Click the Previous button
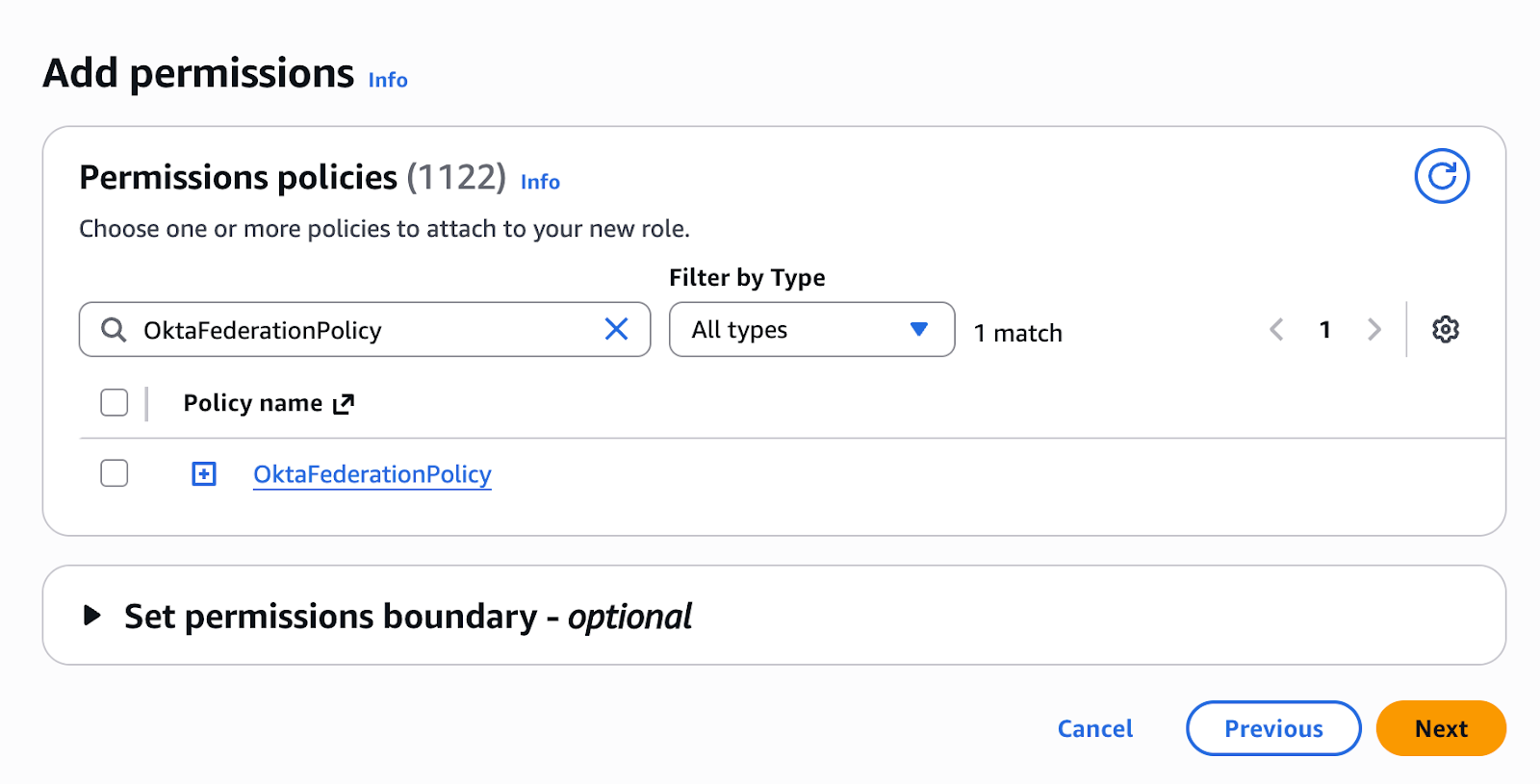Image resolution: width=1540 pixels, height=784 pixels. tap(1272, 728)
